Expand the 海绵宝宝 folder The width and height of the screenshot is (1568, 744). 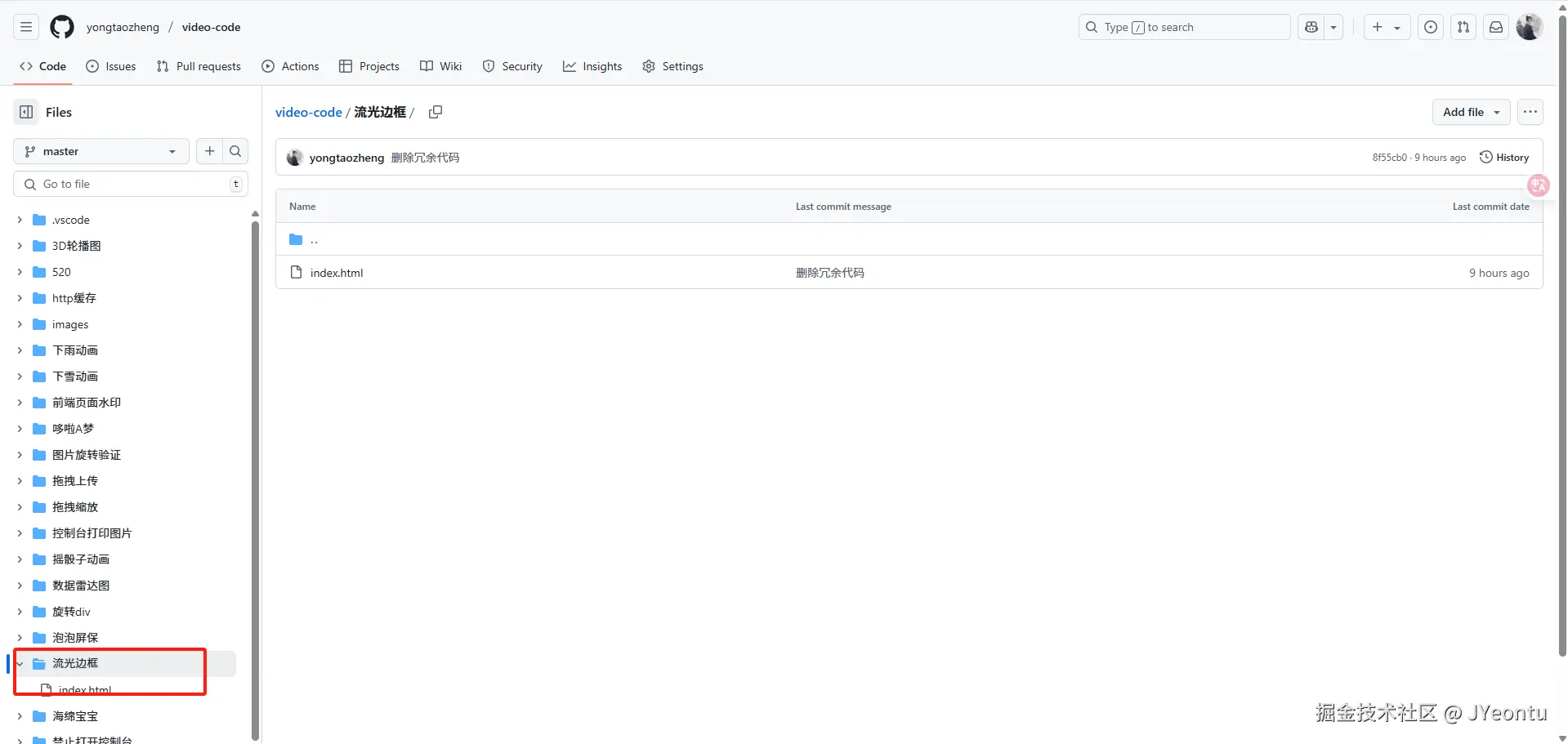(x=20, y=716)
